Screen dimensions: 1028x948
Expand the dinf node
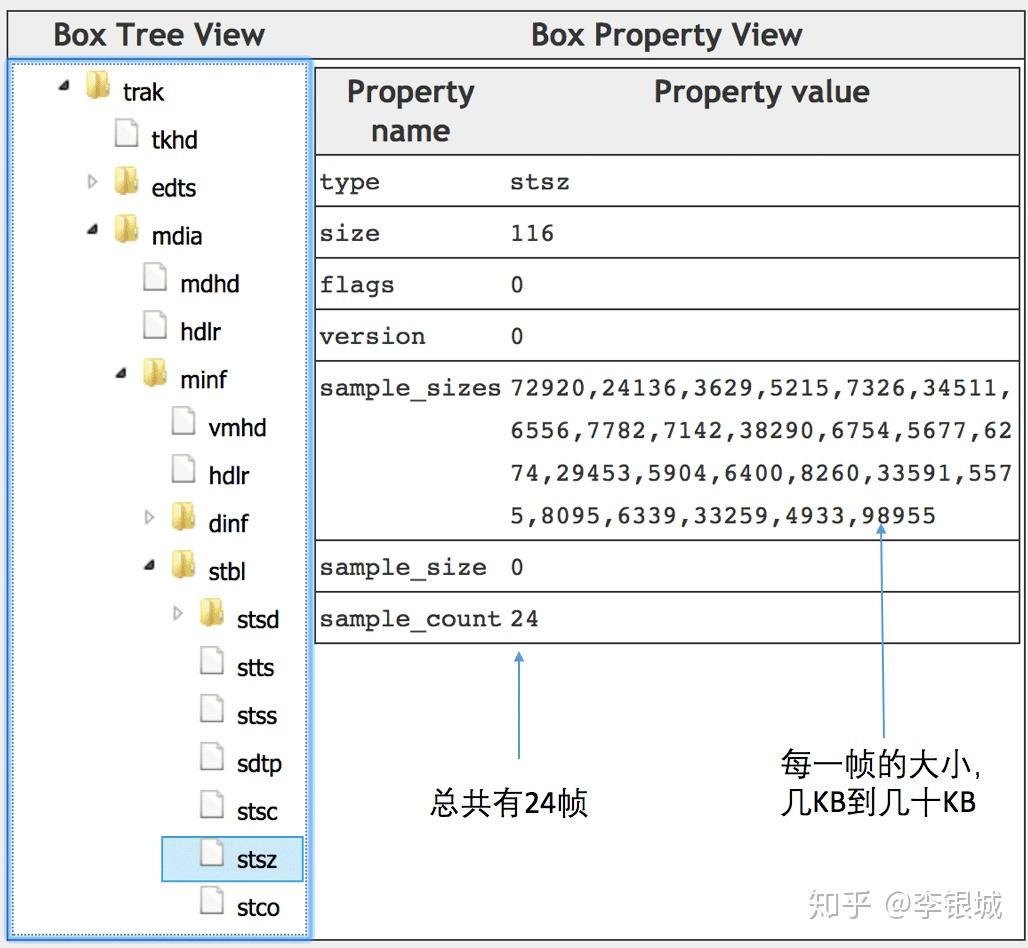(150, 518)
